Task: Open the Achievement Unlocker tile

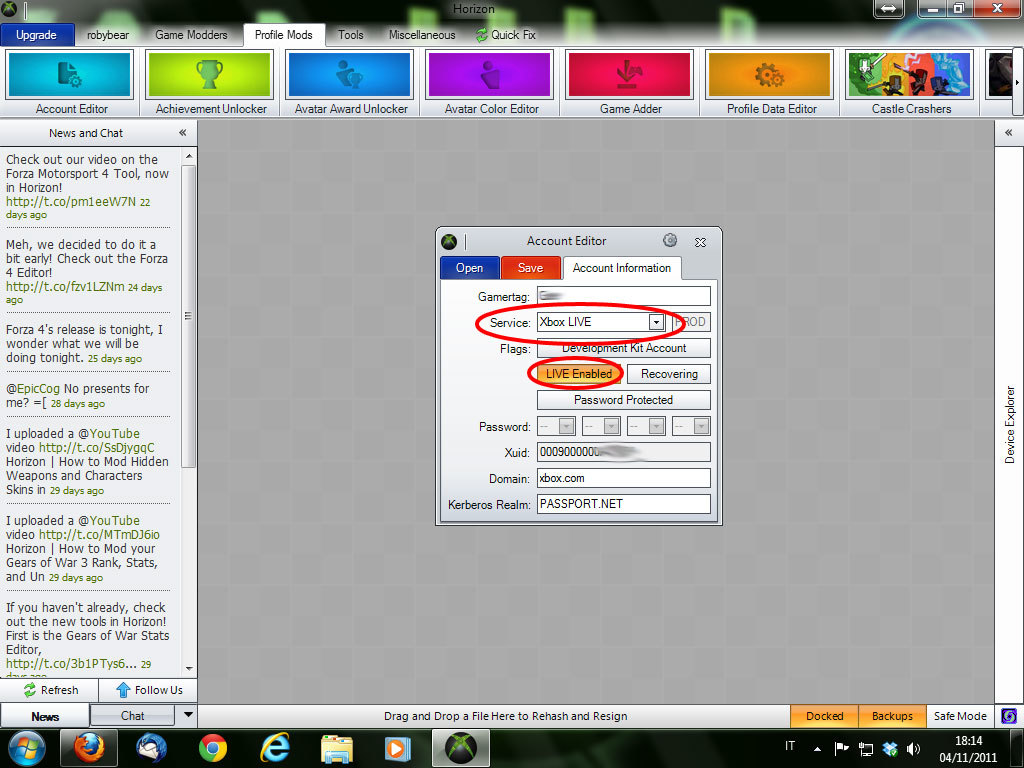Action: (210, 84)
